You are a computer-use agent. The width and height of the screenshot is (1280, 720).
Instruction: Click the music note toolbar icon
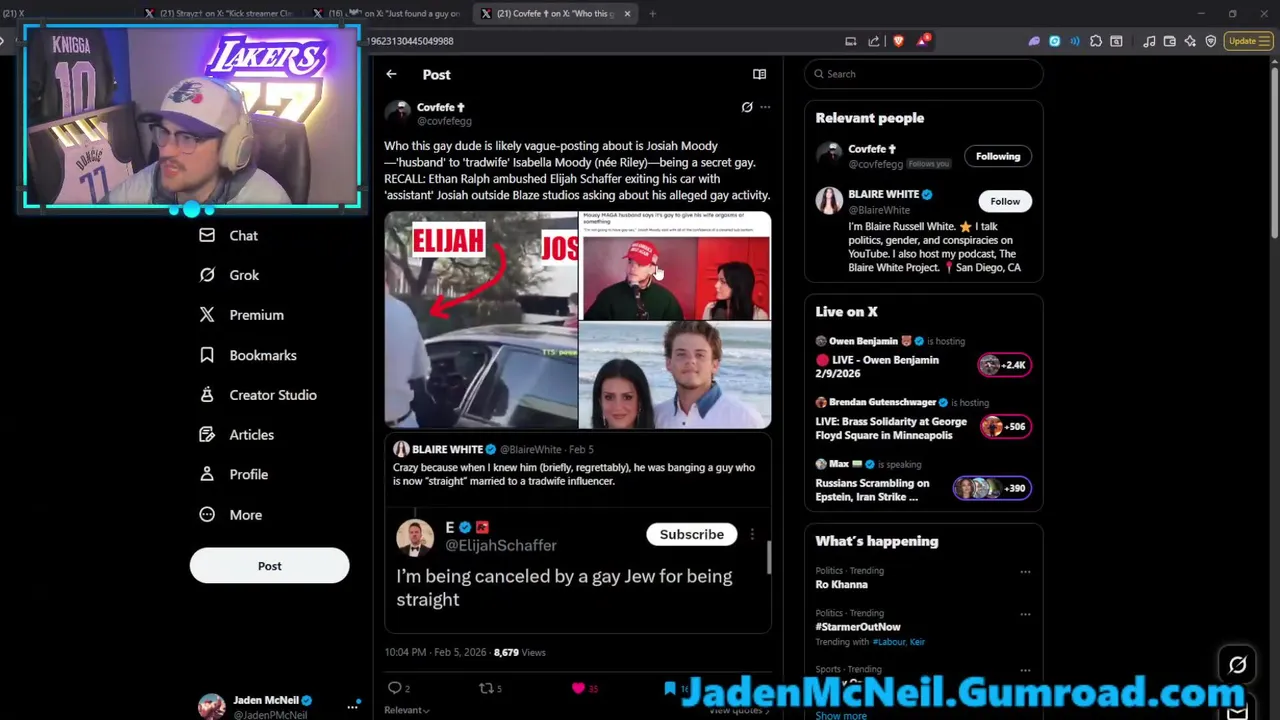[x=1149, y=41]
